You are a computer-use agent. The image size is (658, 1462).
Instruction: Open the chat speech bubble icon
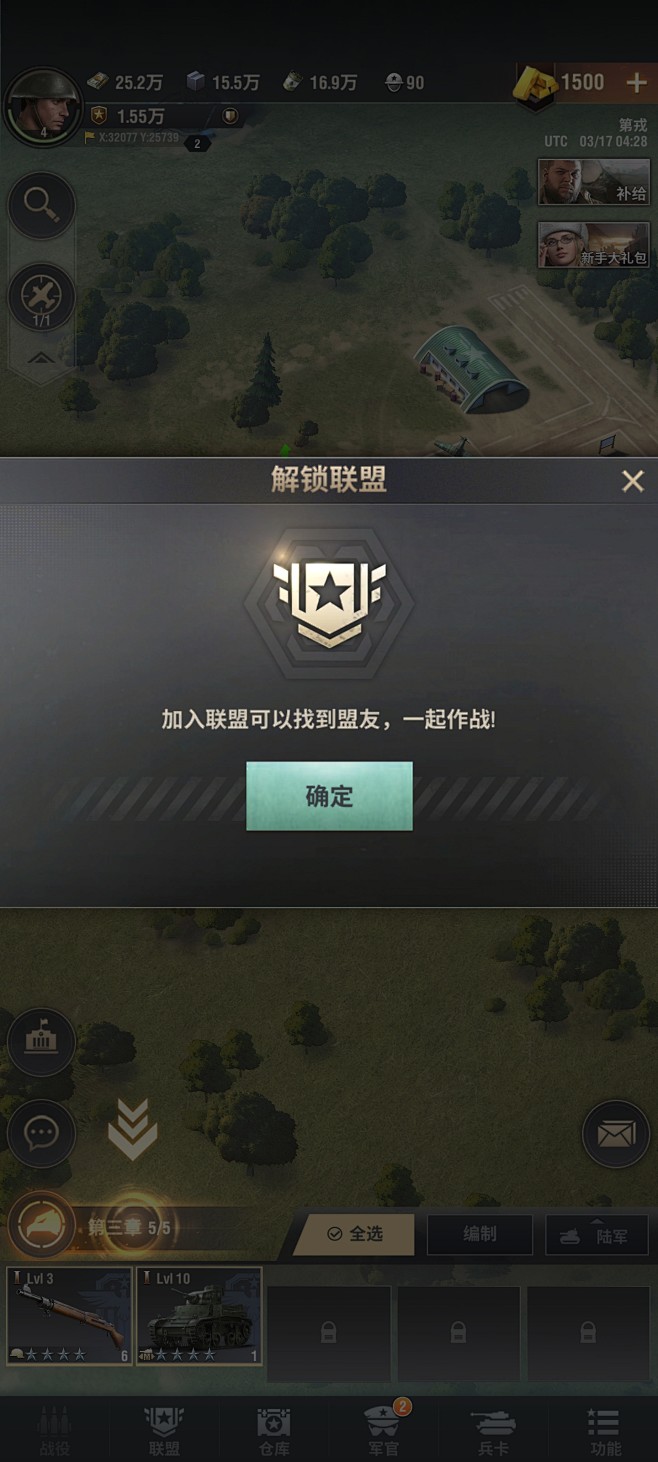pyautogui.click(x=41, y=1133)
